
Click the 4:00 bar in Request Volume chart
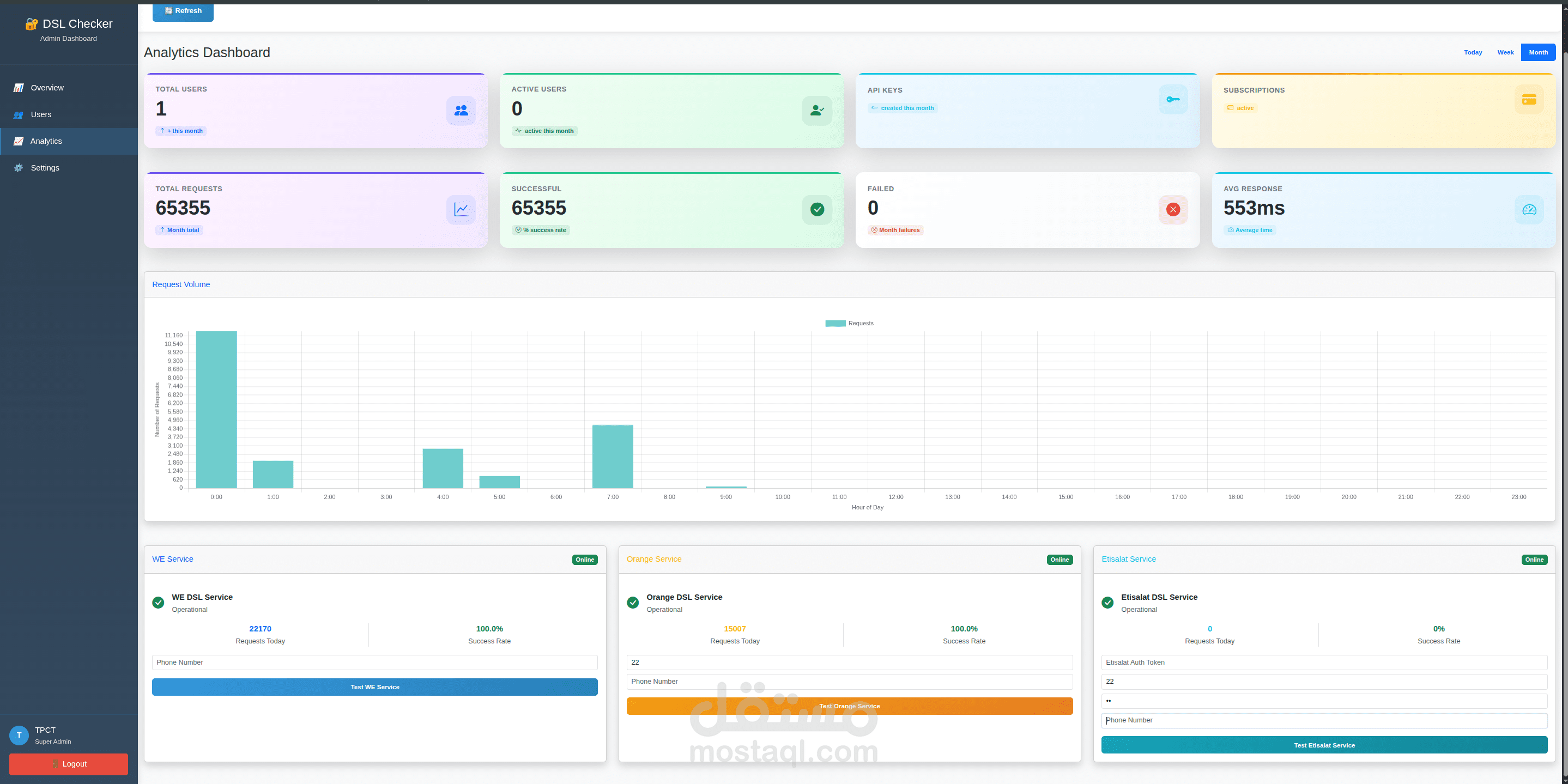443,469
